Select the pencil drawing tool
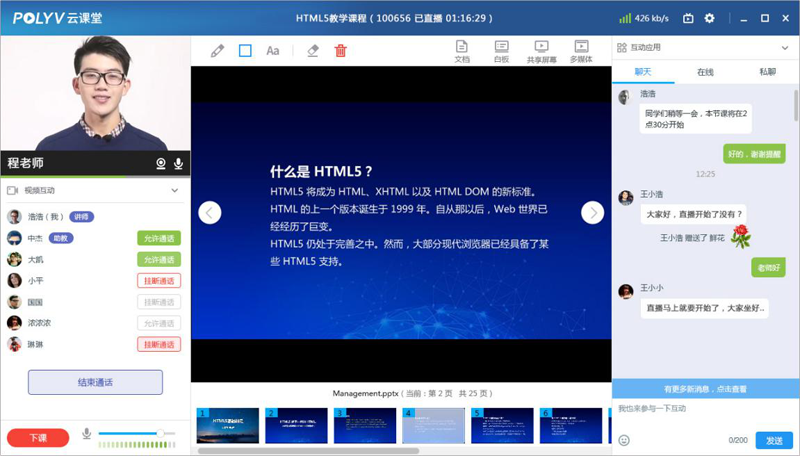Viewport: 800px width, 456px height. point(218,51)
